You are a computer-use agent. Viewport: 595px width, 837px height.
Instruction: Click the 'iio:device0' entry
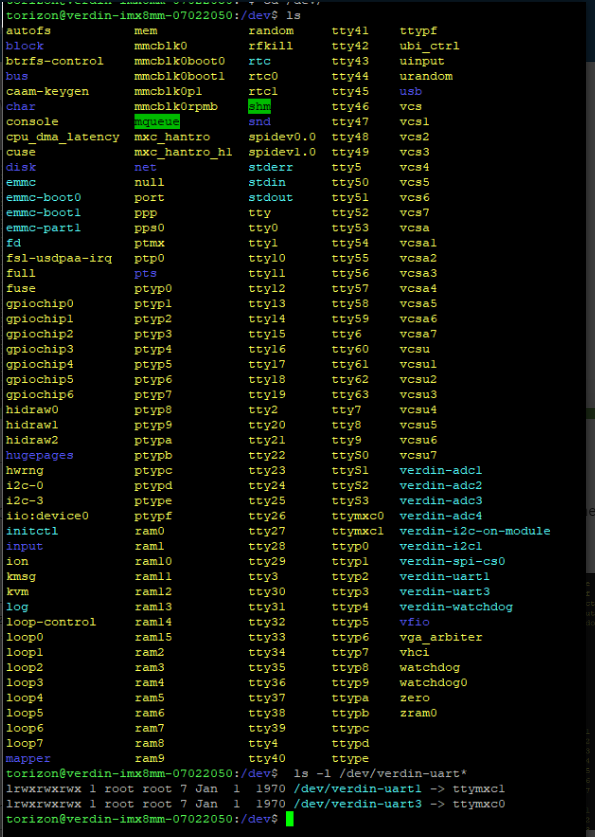(47, 516)
